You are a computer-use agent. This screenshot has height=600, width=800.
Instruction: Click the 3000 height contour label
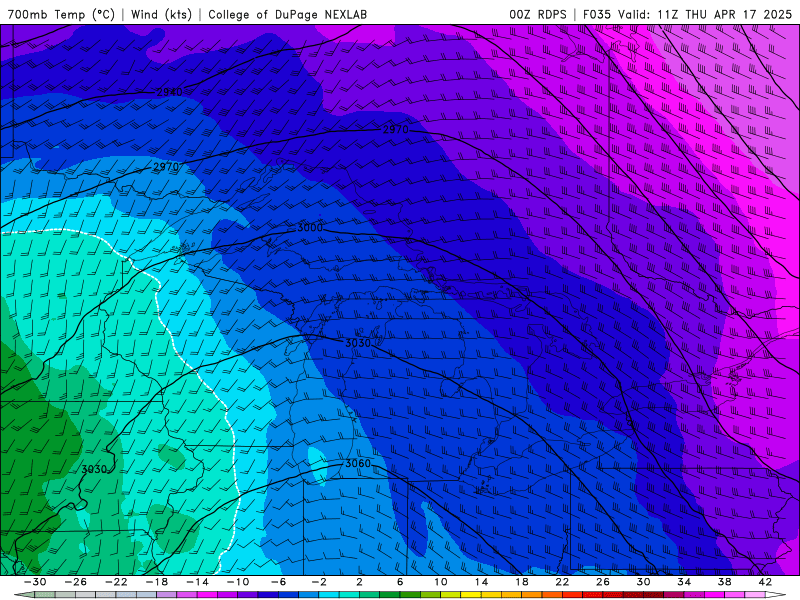click(310, 228)
